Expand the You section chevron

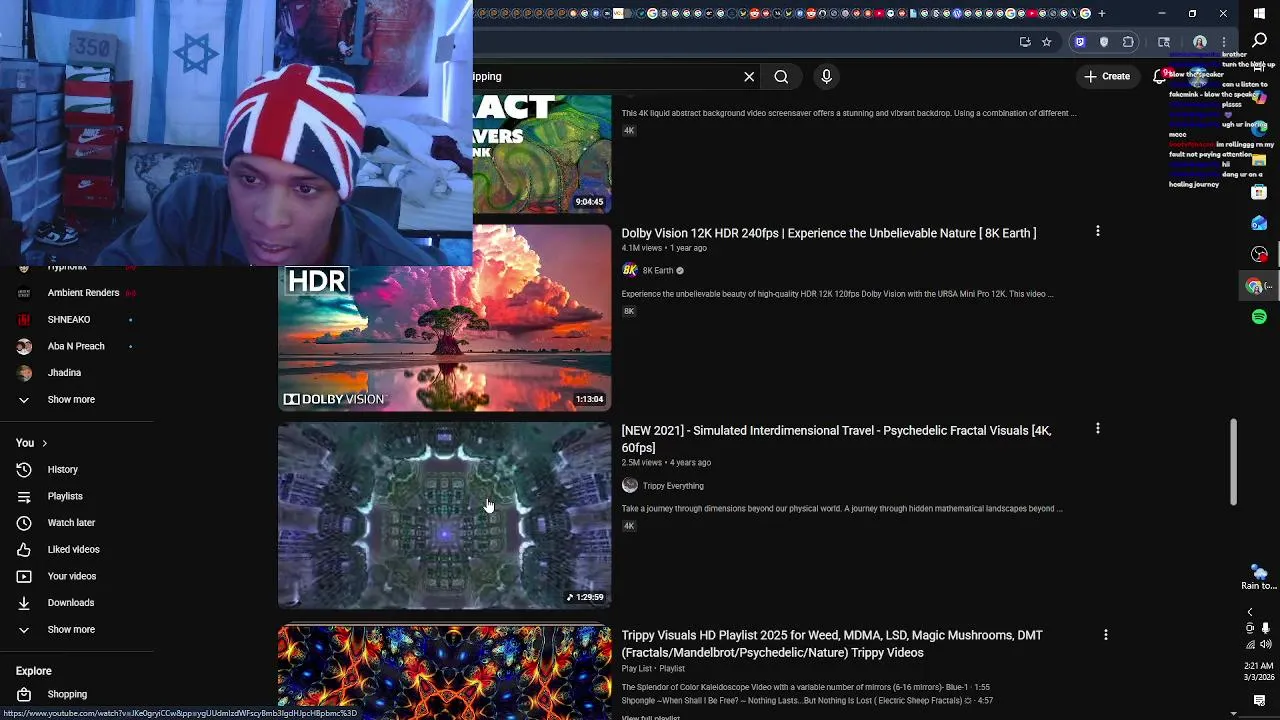click(x=44, y=443)
